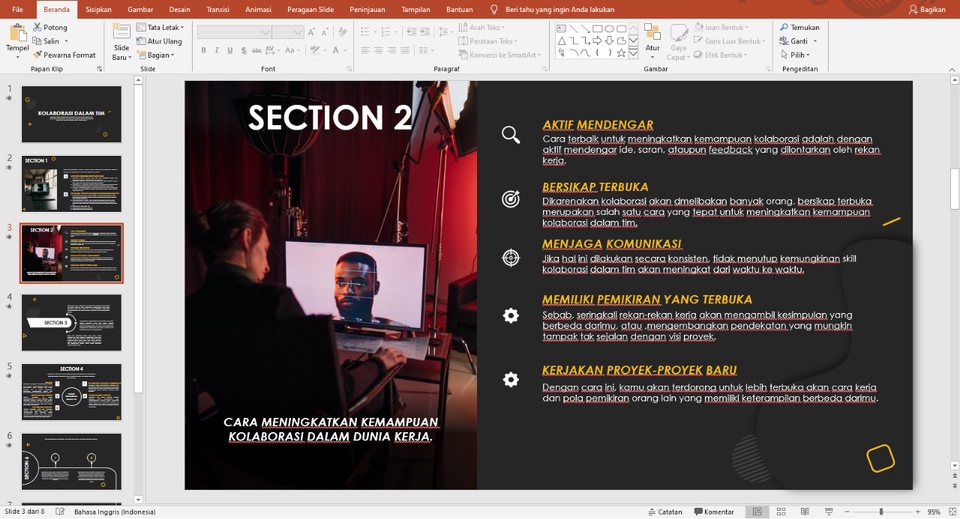Fit slide to current window
This screenshot has height=519, width=960.
tap(952, 512)
